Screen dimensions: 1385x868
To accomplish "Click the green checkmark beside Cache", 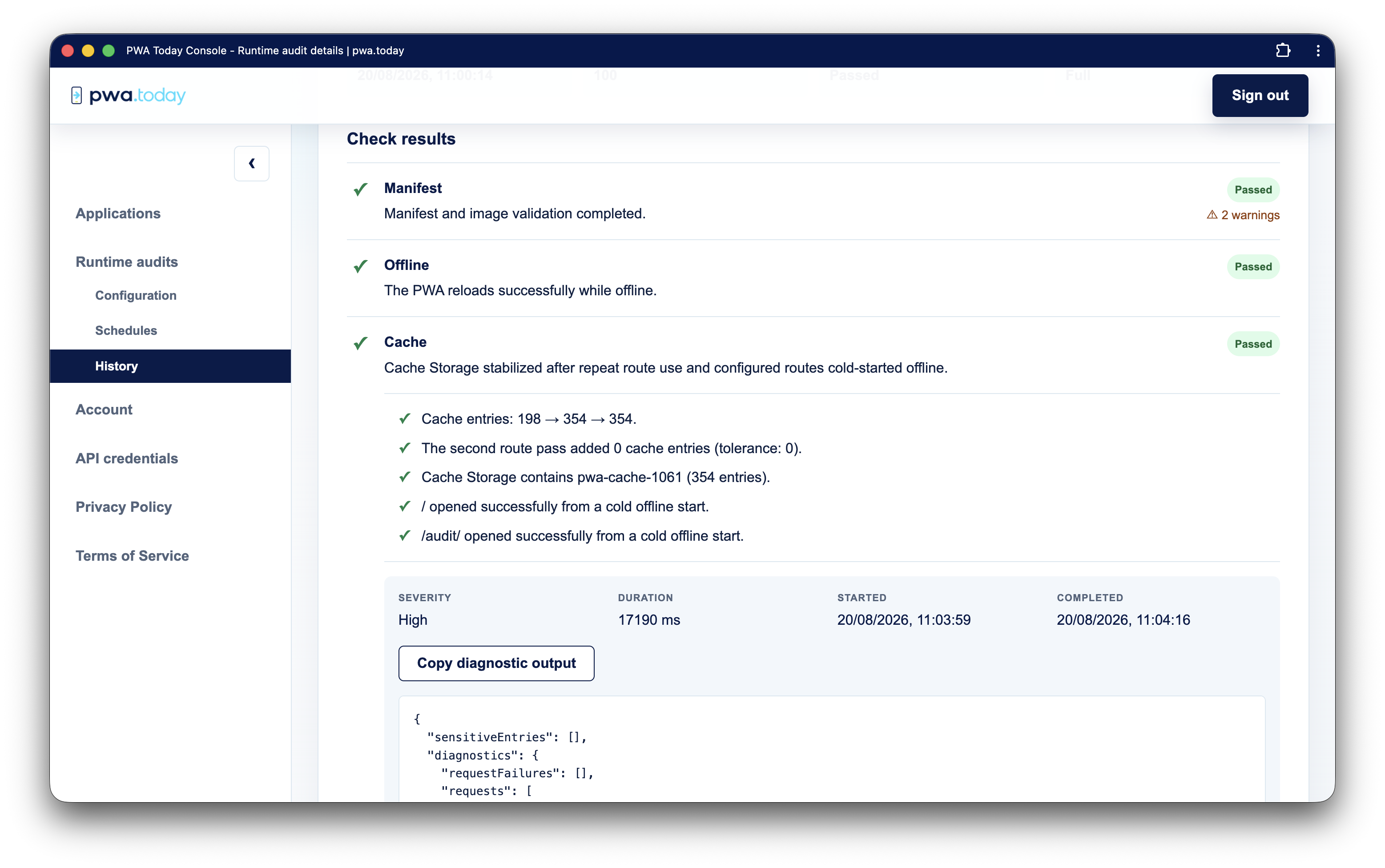I will tap(361, 343).
